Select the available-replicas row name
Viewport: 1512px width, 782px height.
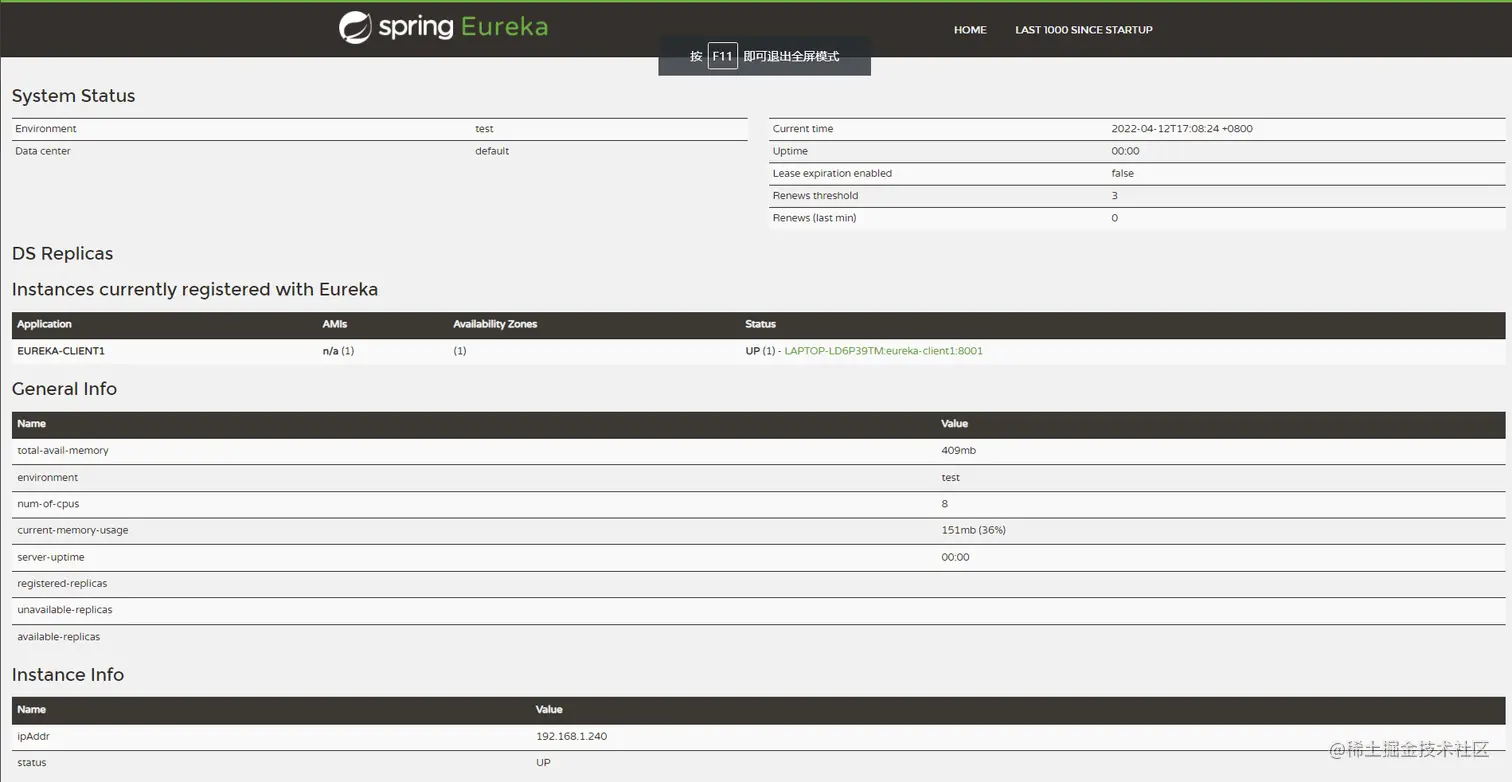[59, 637]
